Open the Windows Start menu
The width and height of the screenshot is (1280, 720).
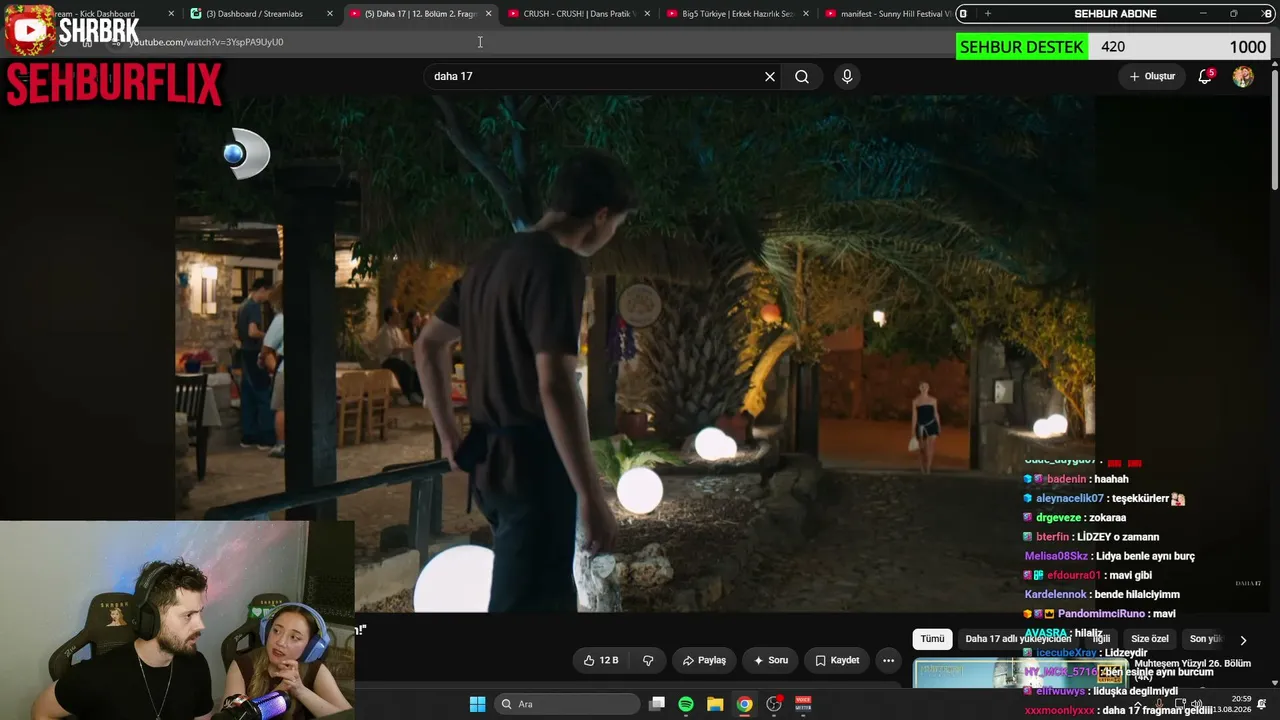(x=478, y=704)
